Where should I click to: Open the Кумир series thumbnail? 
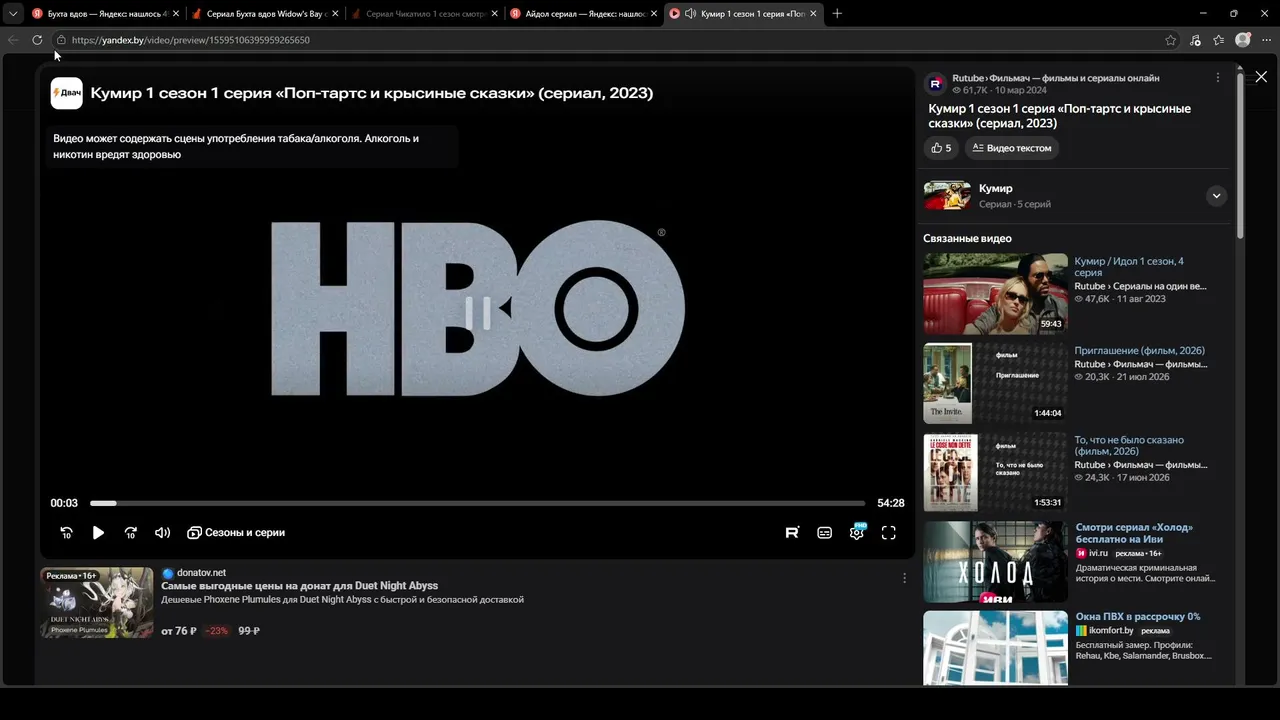(947, 196)
